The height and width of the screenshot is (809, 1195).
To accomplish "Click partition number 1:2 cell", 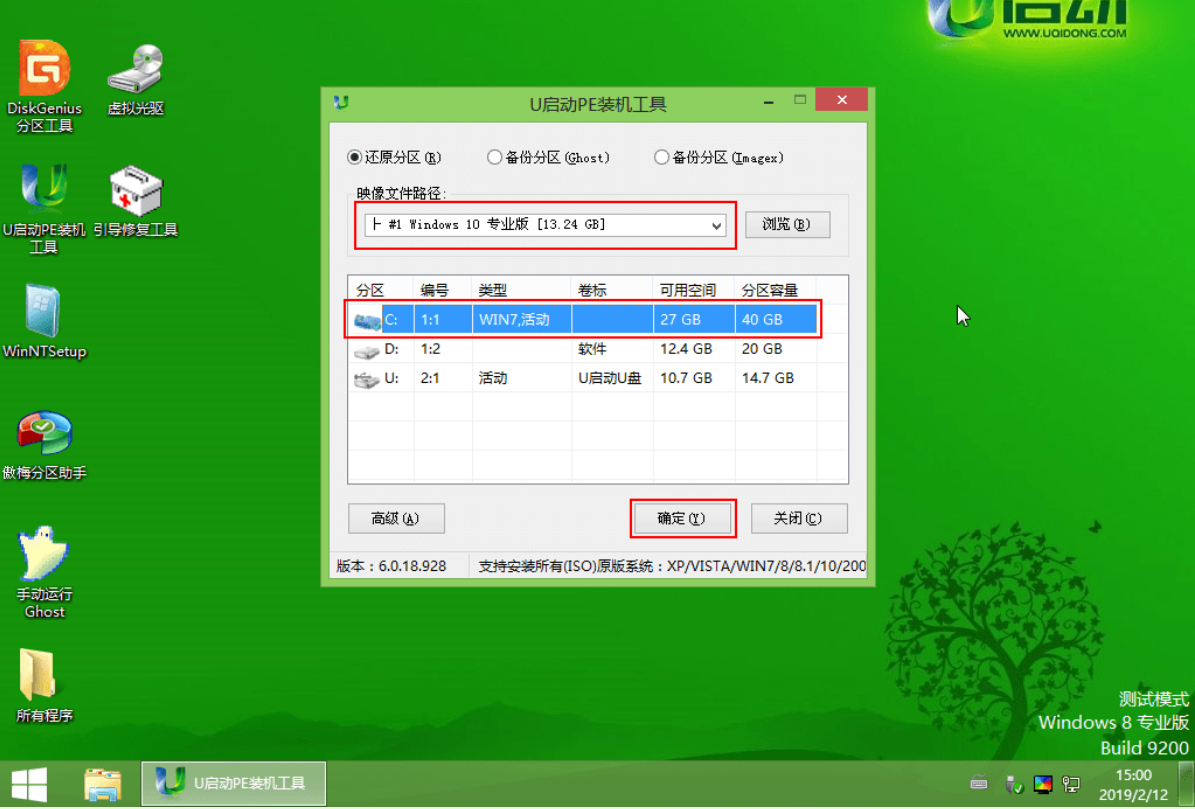I will click(x=443, y=349).
